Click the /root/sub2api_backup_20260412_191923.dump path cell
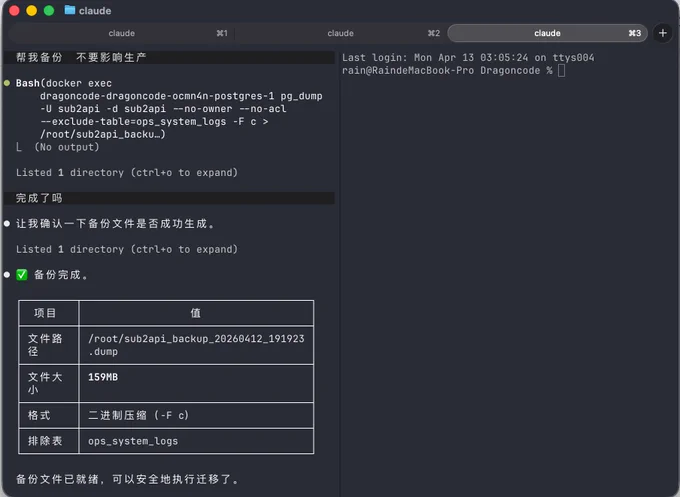Screen dimensions: 680x497 (196, 345)
